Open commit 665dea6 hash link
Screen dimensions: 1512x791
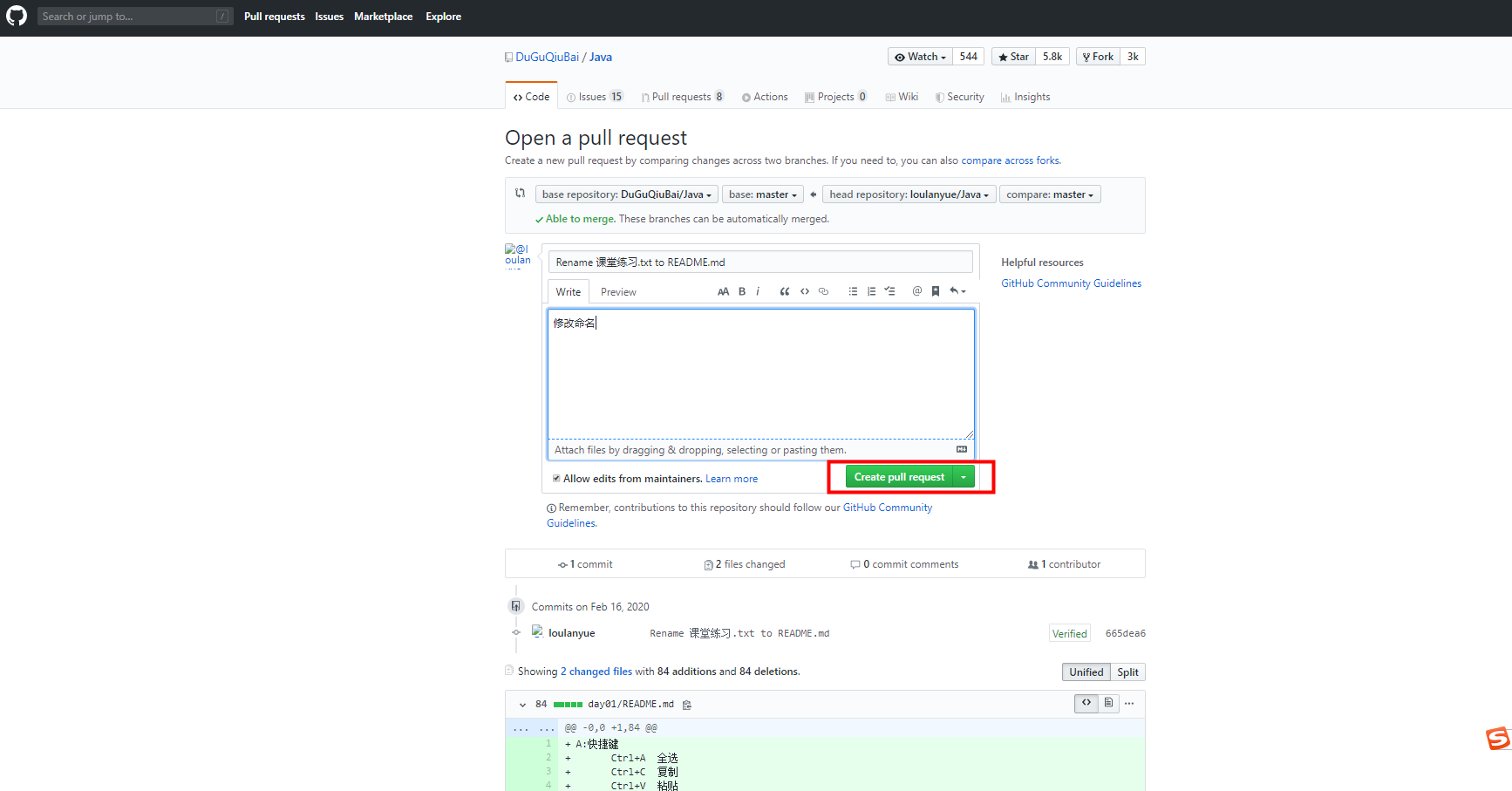click(1125, 633)
